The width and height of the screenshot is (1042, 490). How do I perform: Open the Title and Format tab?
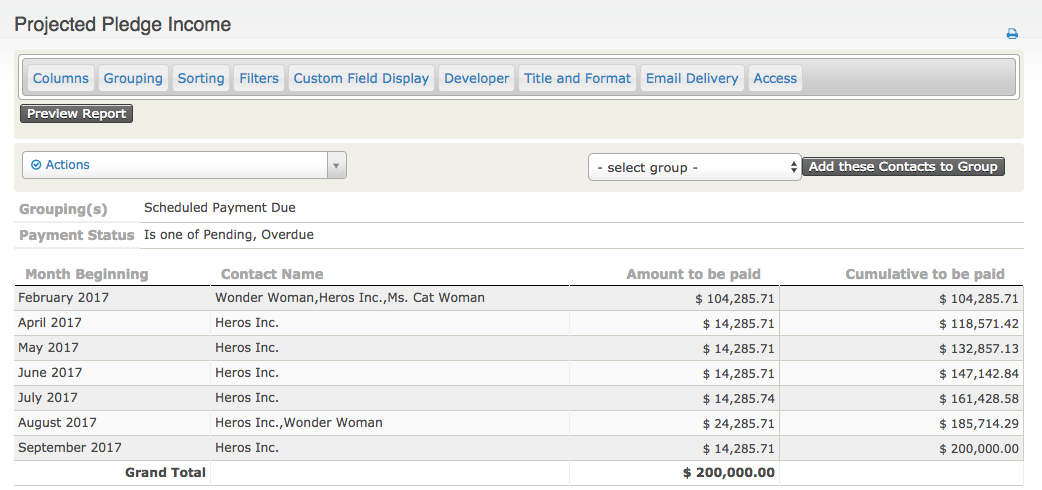click(577, 78)
